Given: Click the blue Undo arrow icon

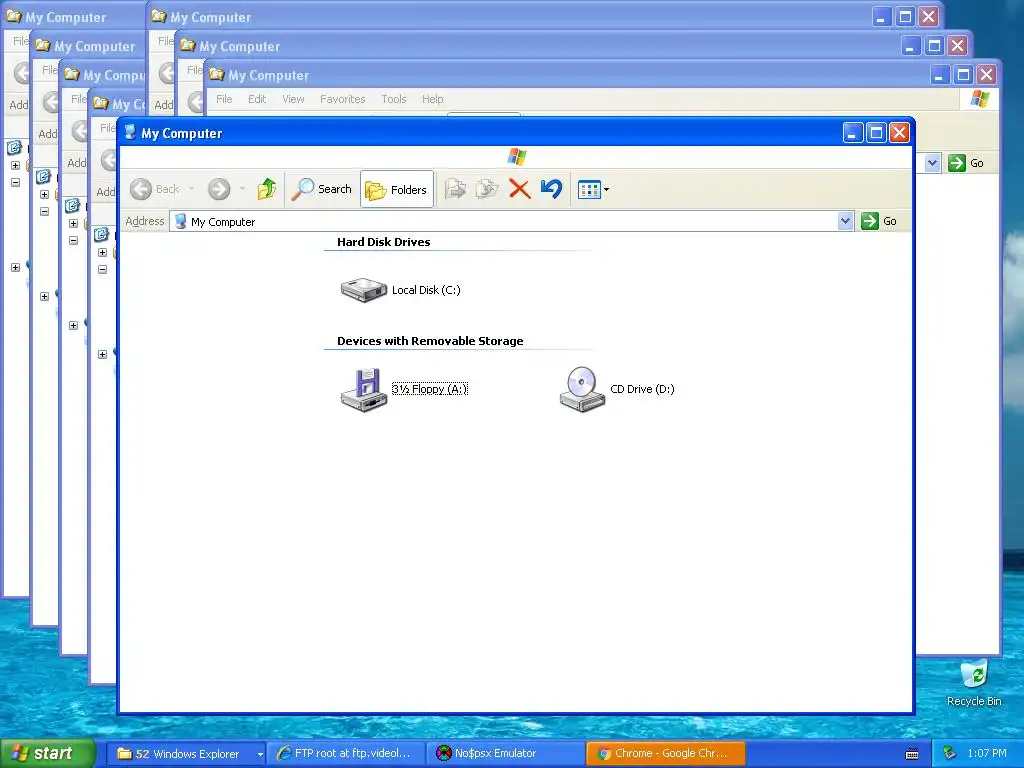Looking at the screenshot, I should pos(551,189).
